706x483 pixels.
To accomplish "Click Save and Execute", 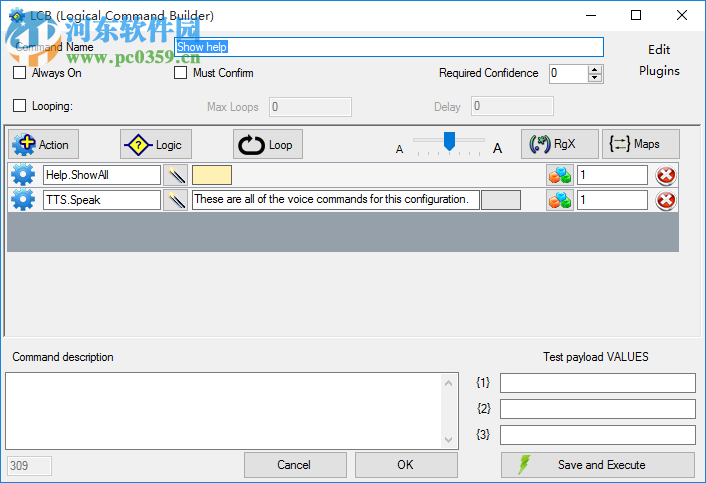I will [597, 465].
